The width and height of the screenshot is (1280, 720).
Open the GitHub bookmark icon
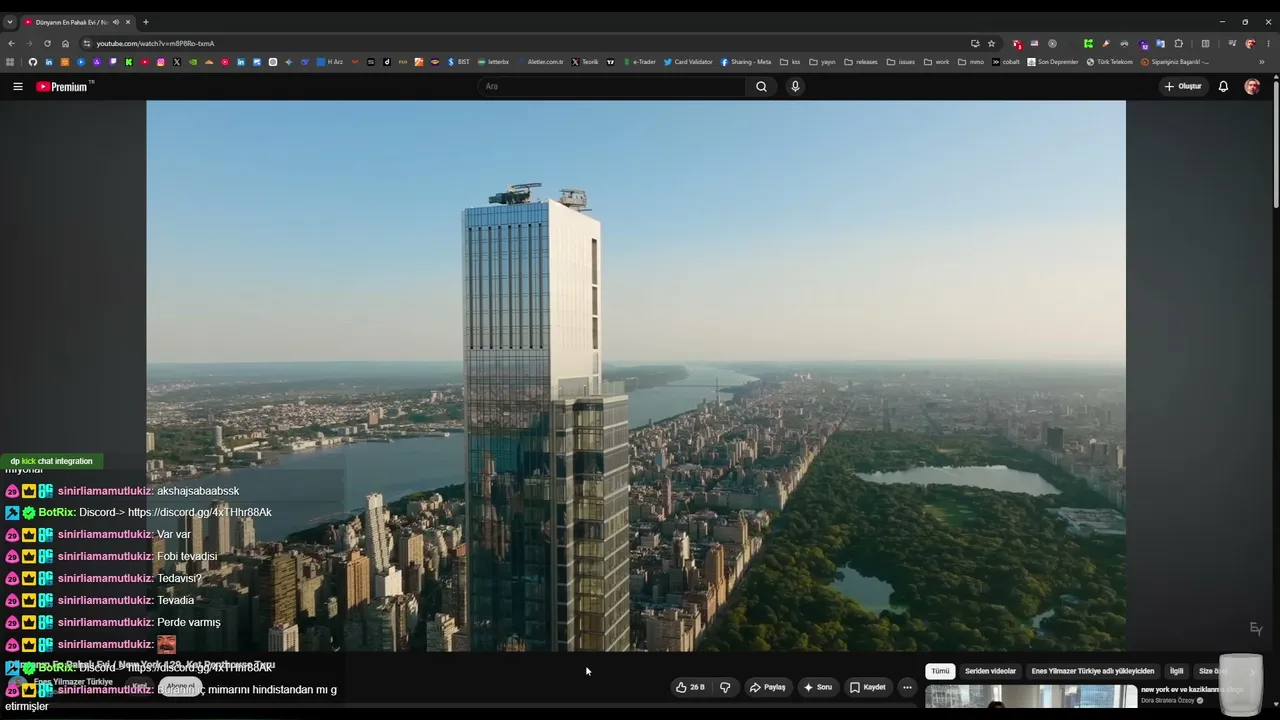point(32,62)
